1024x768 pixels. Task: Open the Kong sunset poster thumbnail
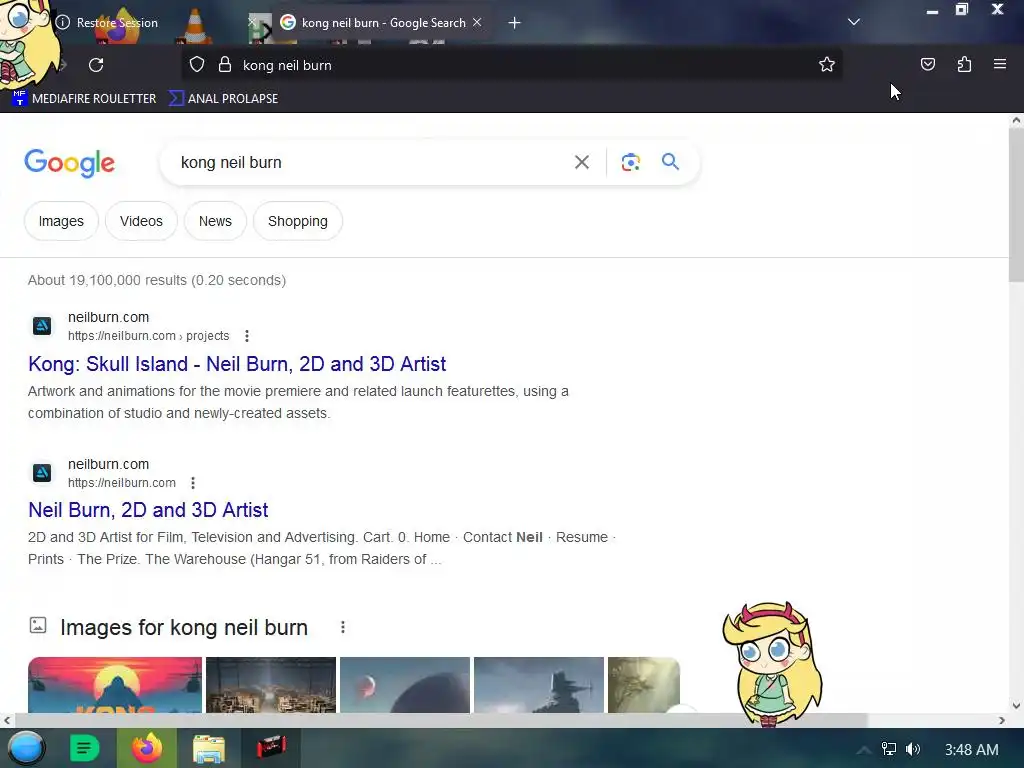click(x=115, y=684)
